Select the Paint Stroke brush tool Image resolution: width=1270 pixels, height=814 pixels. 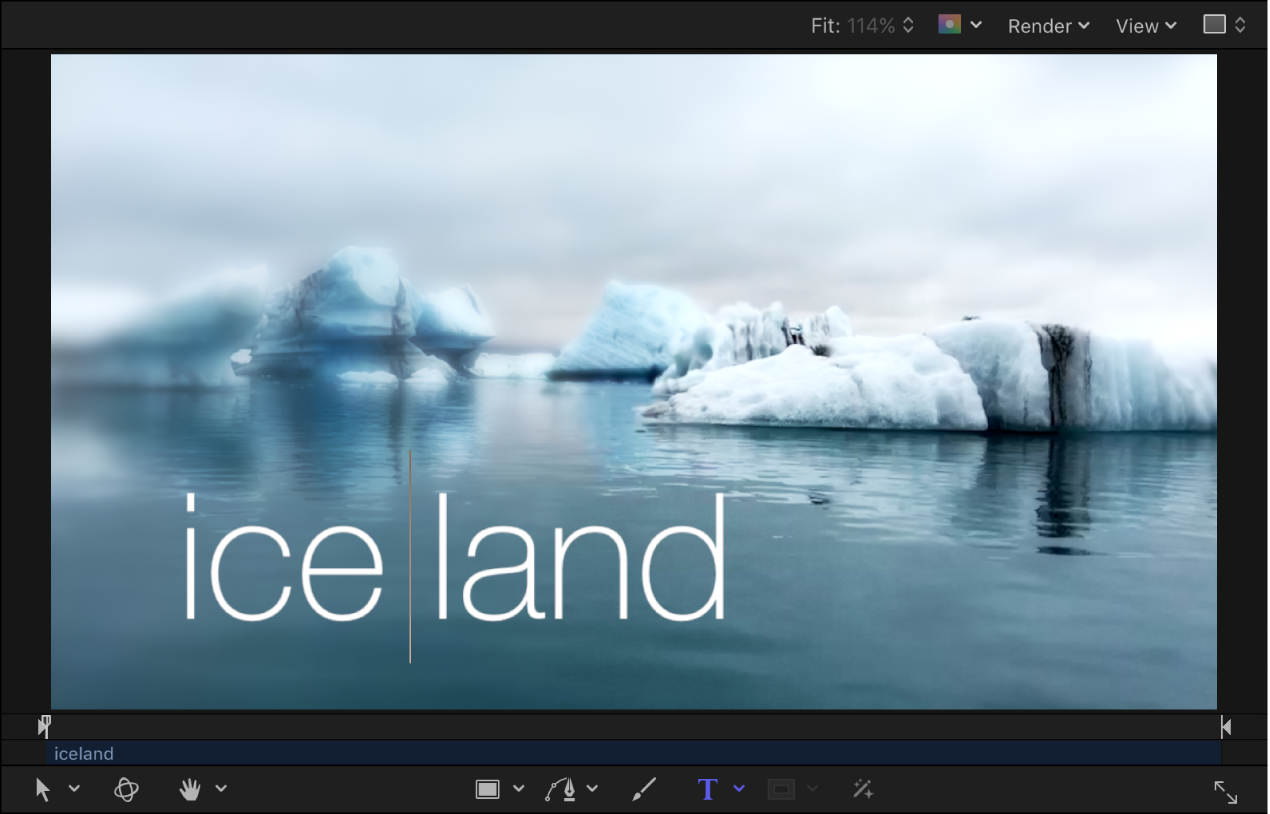pyautogui.click(x=644, y=789)
